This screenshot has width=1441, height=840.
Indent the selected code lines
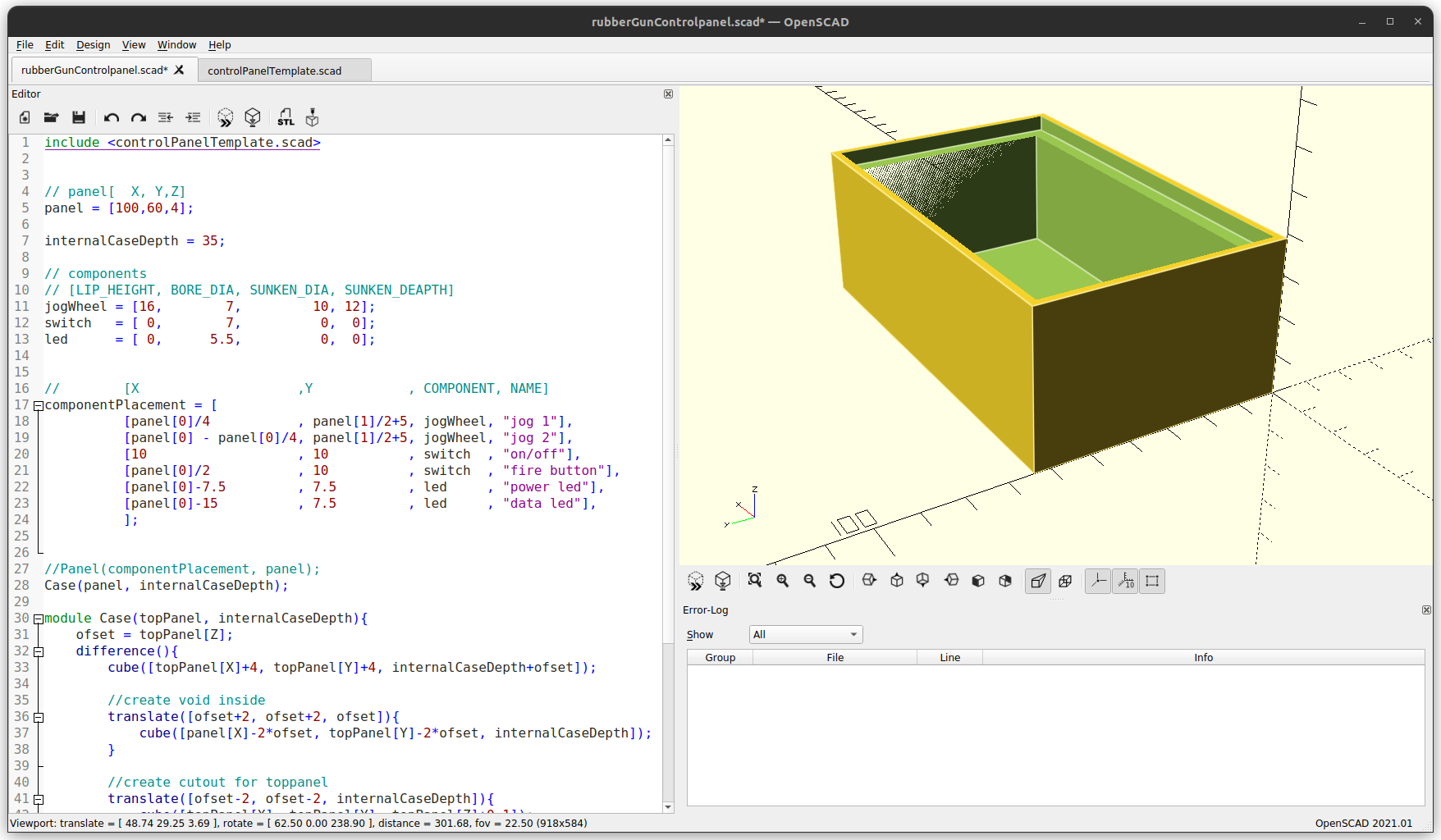point(193,117)
